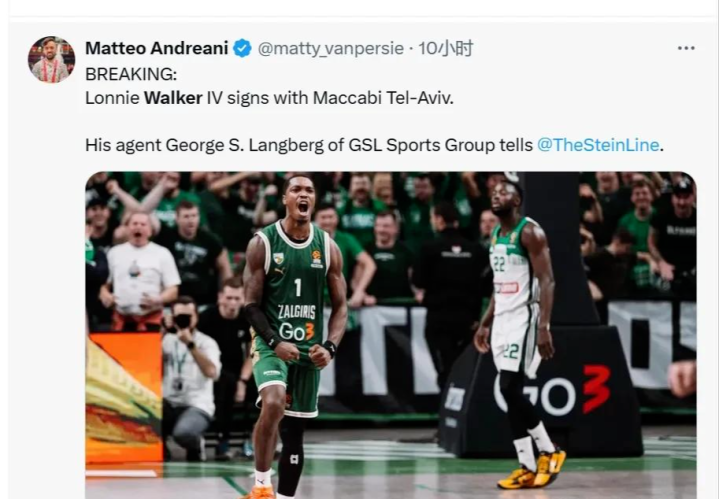Click the 10小时 timestamp of the tweet

[x=446, y=48]
